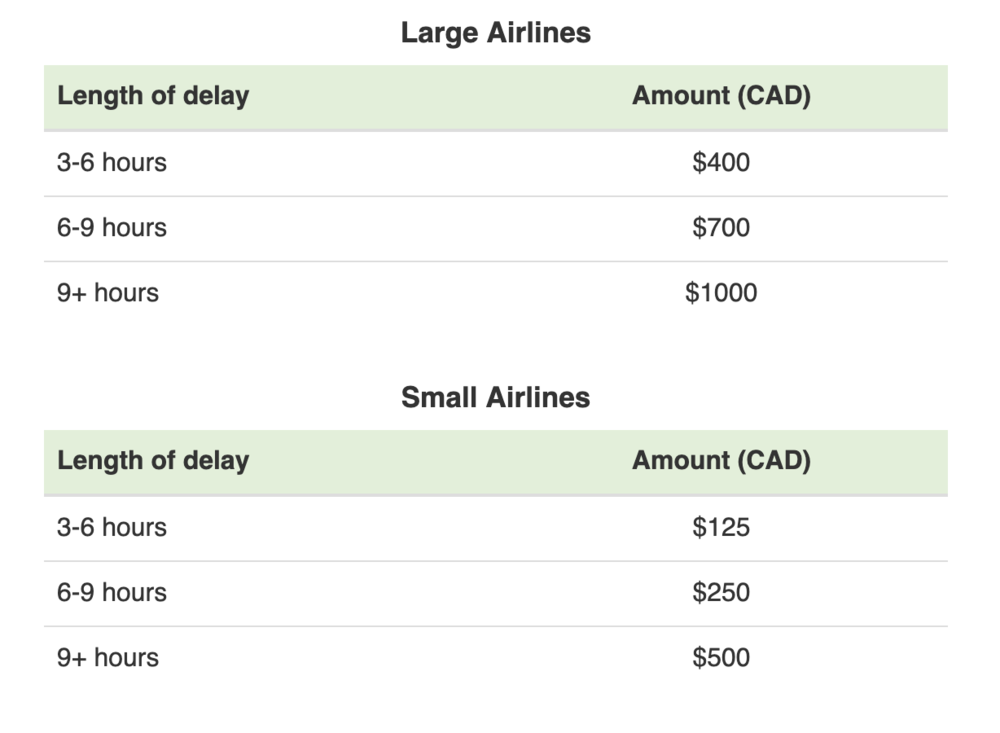Click the $250 compensation amount
The width and height of the screenshot is (1000, 733).
[x=721, y=593]
